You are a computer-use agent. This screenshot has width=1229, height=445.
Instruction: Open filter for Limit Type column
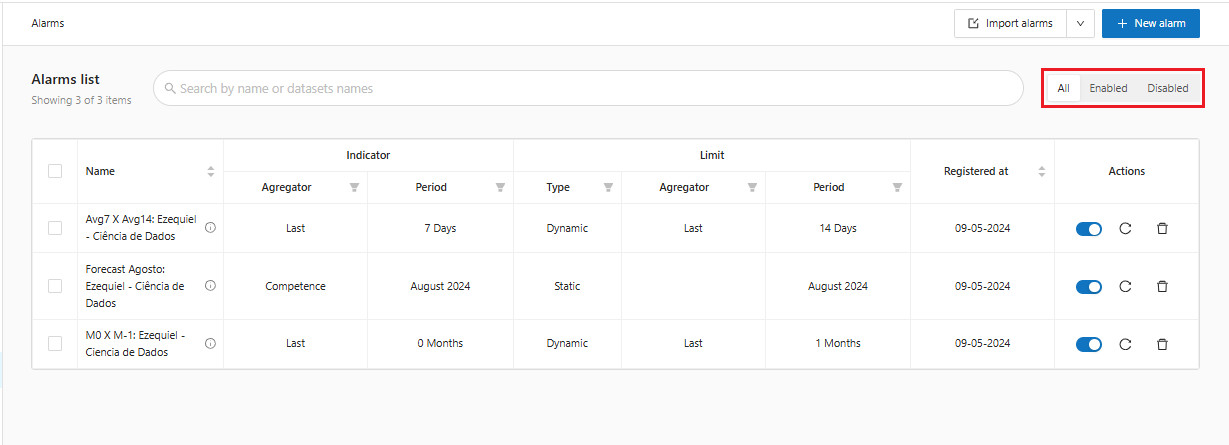pyautogui.click(x=608, y=188)
